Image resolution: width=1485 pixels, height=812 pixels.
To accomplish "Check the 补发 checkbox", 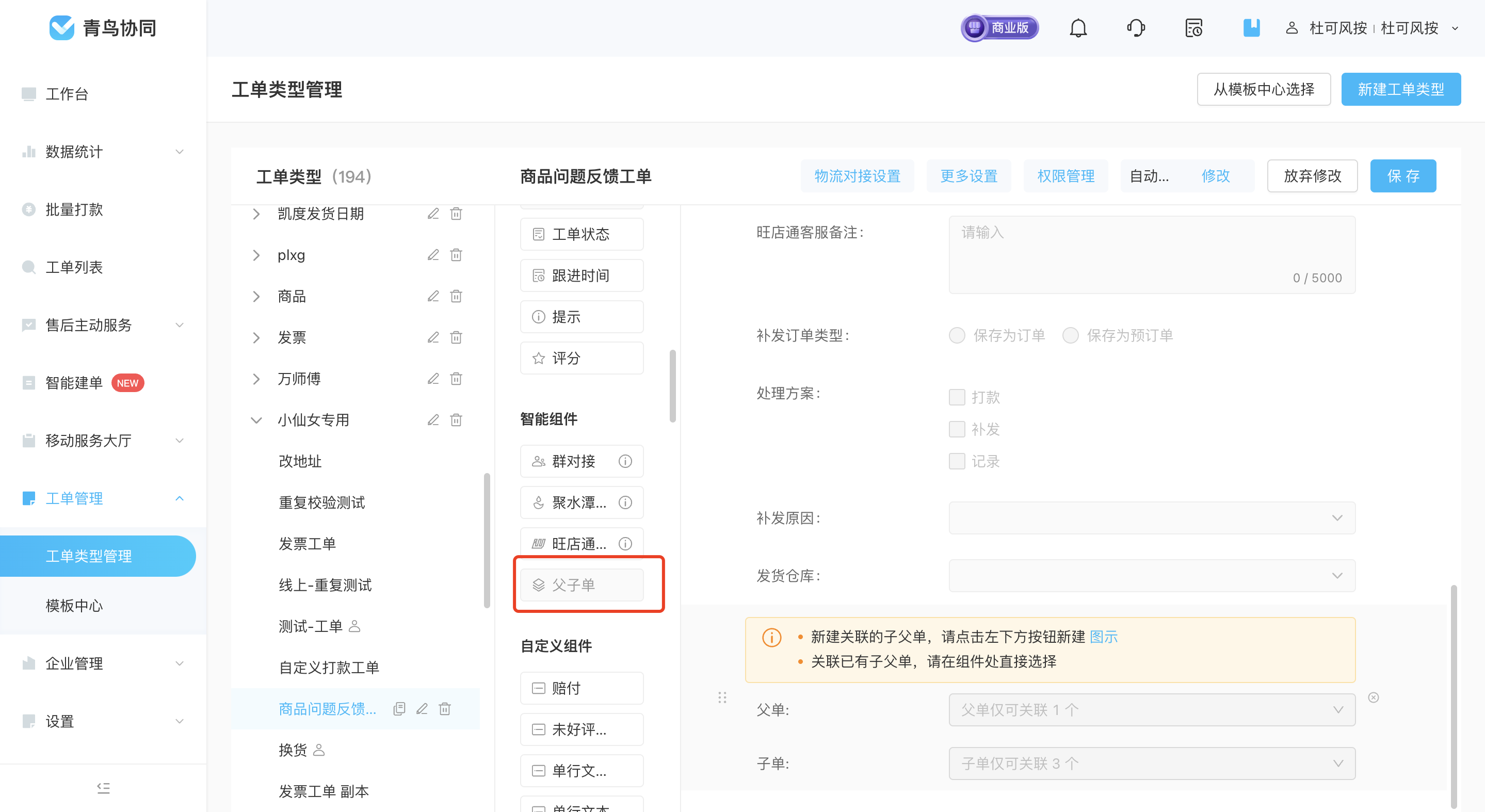I will pos(957,429).
